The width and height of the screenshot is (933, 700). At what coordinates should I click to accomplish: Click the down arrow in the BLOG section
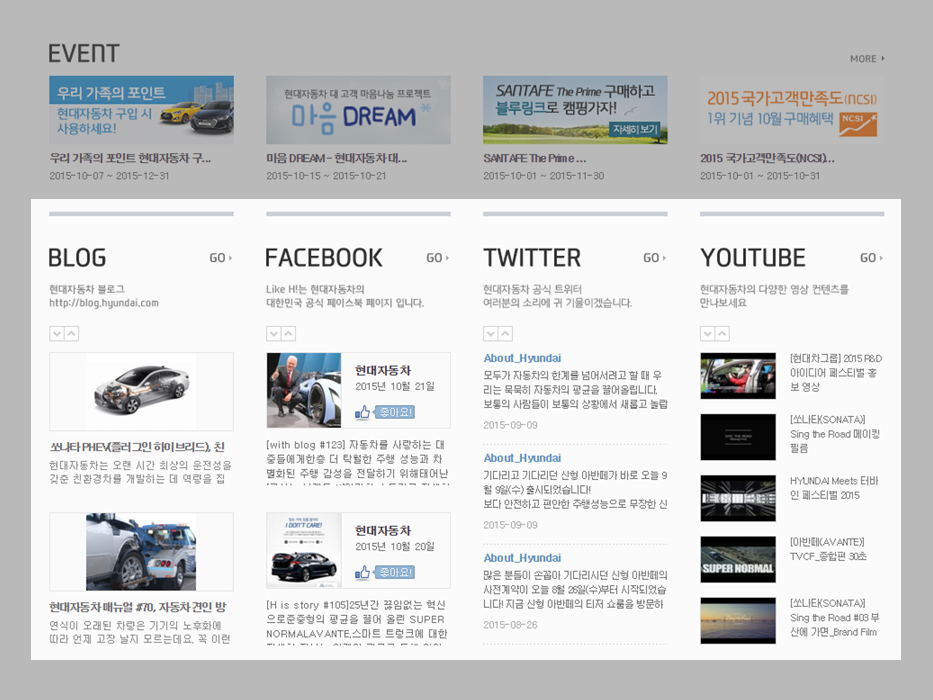pyautogui.click(x=56, y=333)
